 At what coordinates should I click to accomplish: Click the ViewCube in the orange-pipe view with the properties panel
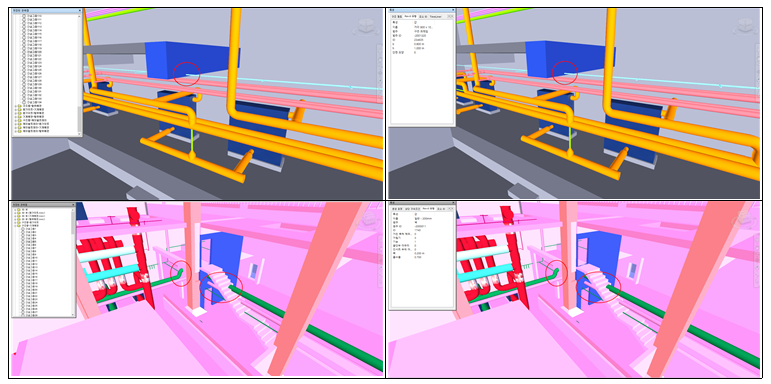744,26
